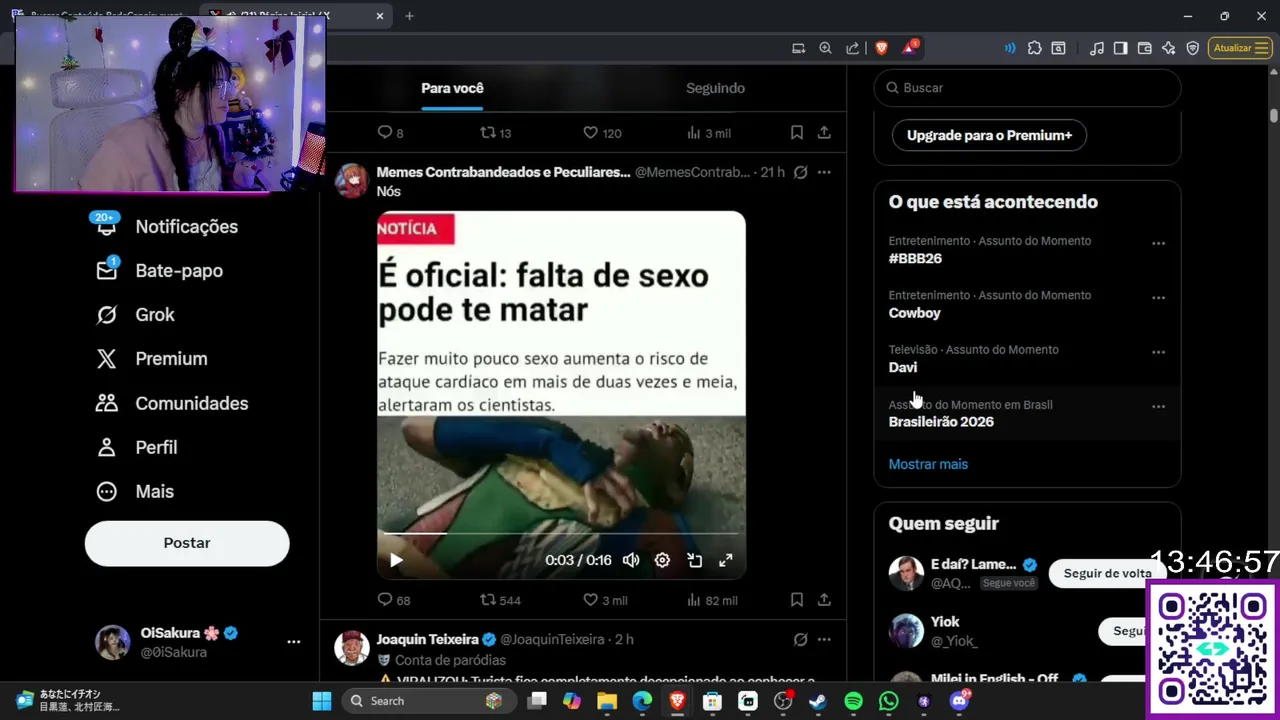Open more options for Davi trend
The height and width of the screenshot is (720, 1280).
click(x=1158, y=352)
